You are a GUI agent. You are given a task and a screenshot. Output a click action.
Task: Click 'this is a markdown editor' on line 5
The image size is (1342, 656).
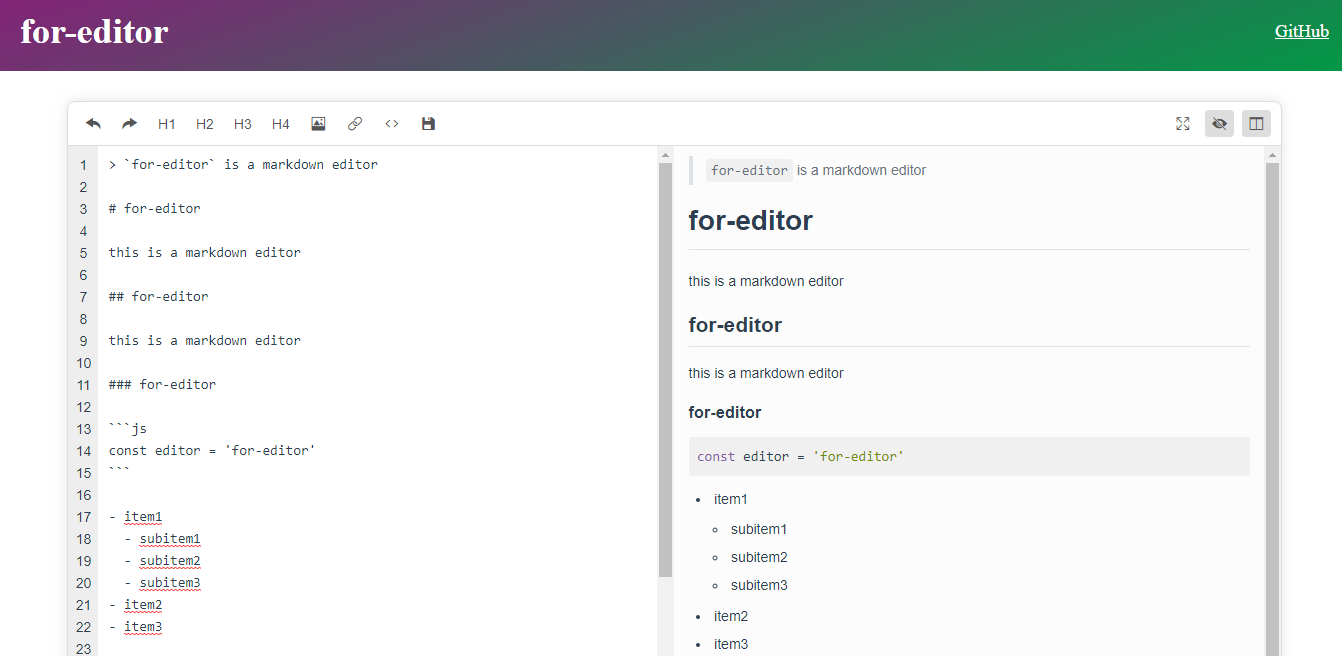point(205,253)
